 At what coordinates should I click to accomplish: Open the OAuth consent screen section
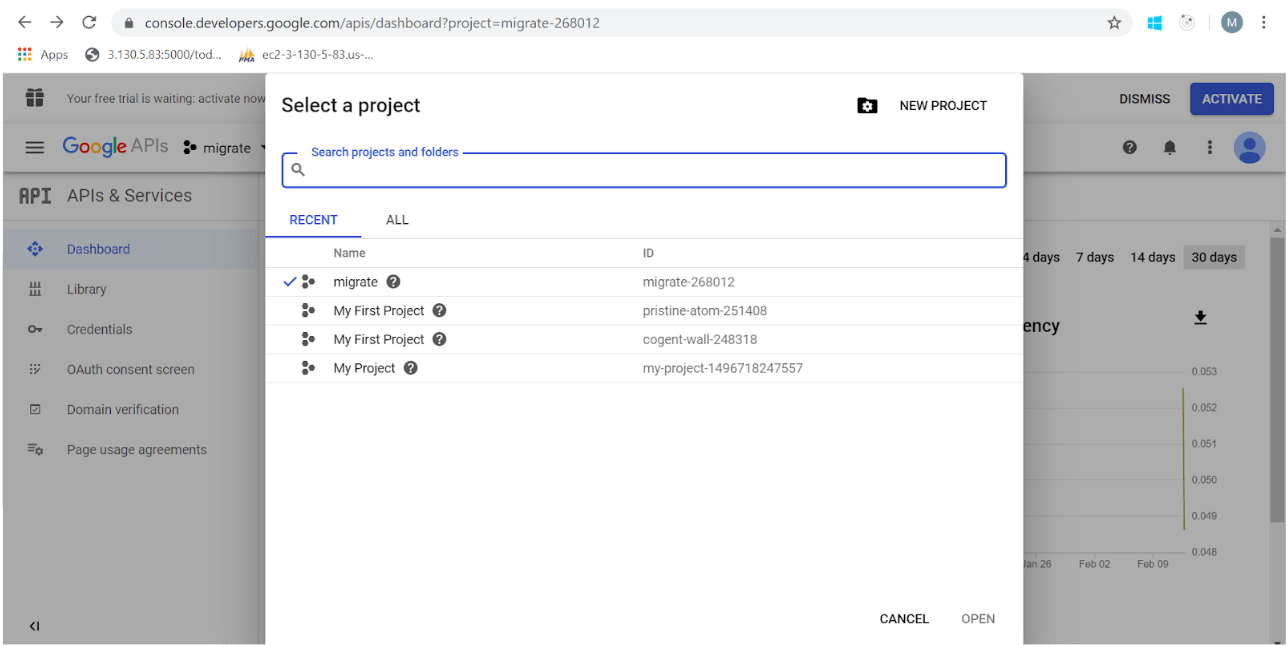124,368
